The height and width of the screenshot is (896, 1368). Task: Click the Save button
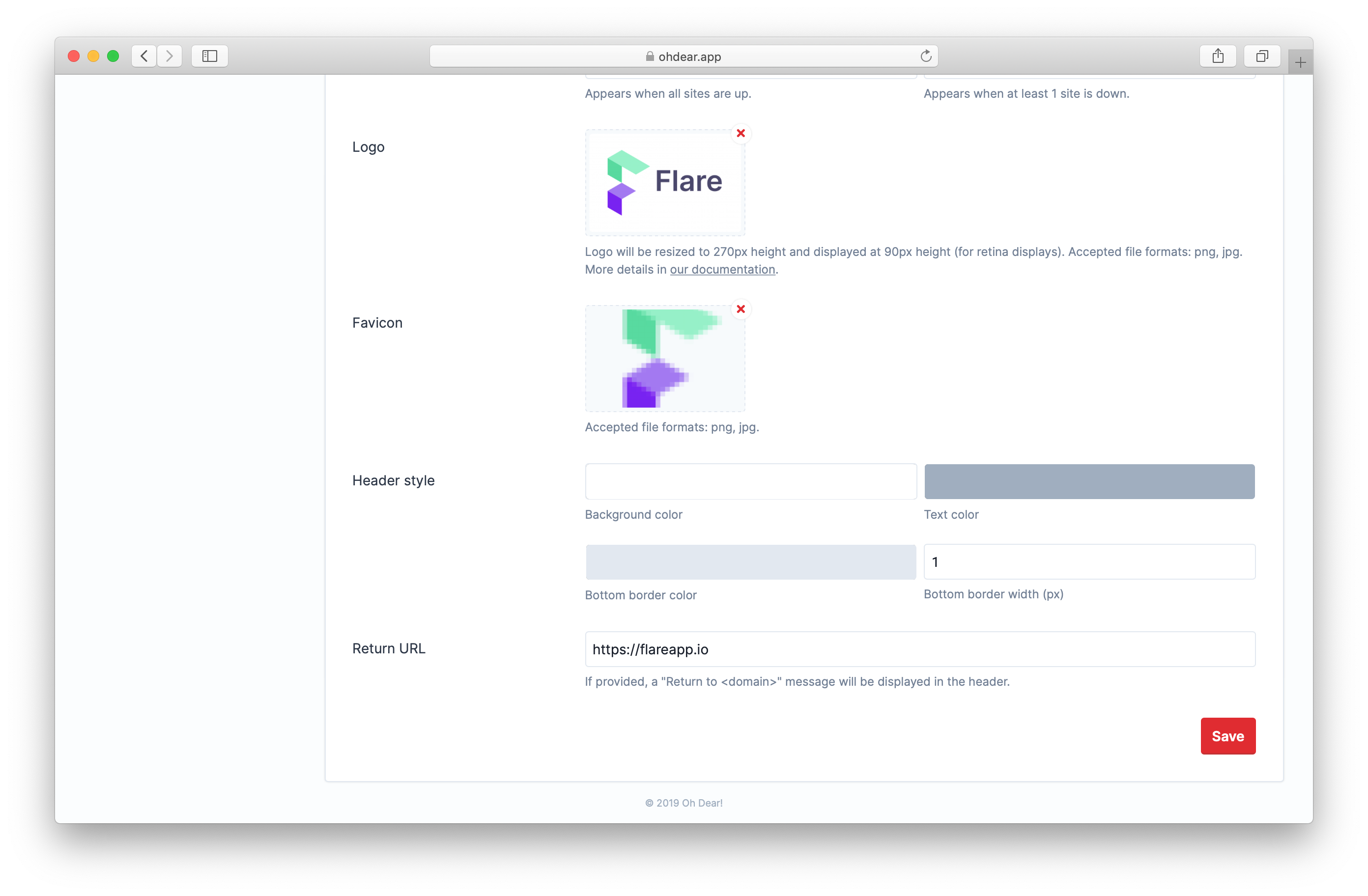[1228, 736]
